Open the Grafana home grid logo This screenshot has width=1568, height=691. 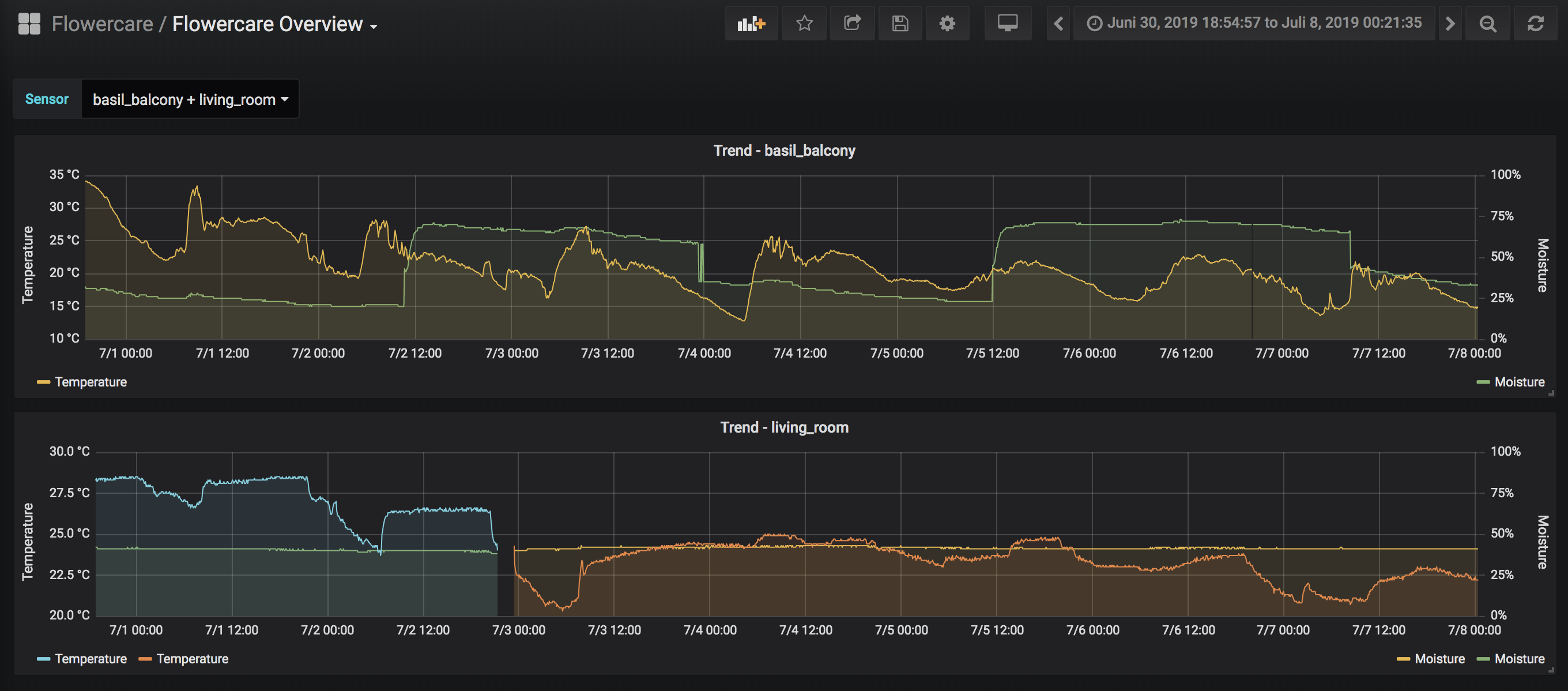[29, 24]
